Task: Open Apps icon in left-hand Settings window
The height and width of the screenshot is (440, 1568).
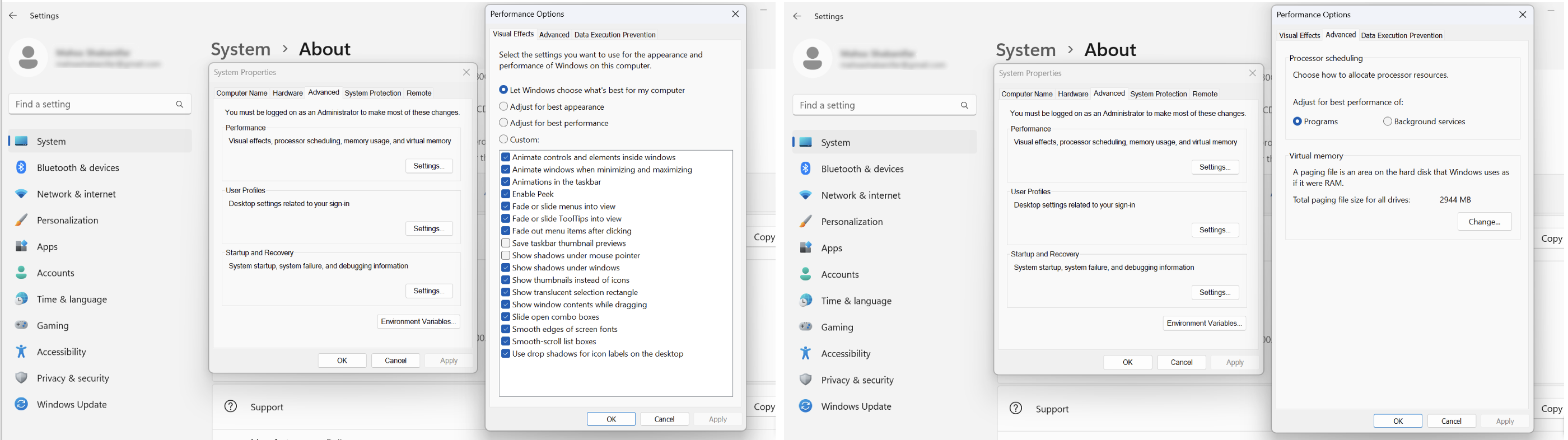Action: coord(21,246)
